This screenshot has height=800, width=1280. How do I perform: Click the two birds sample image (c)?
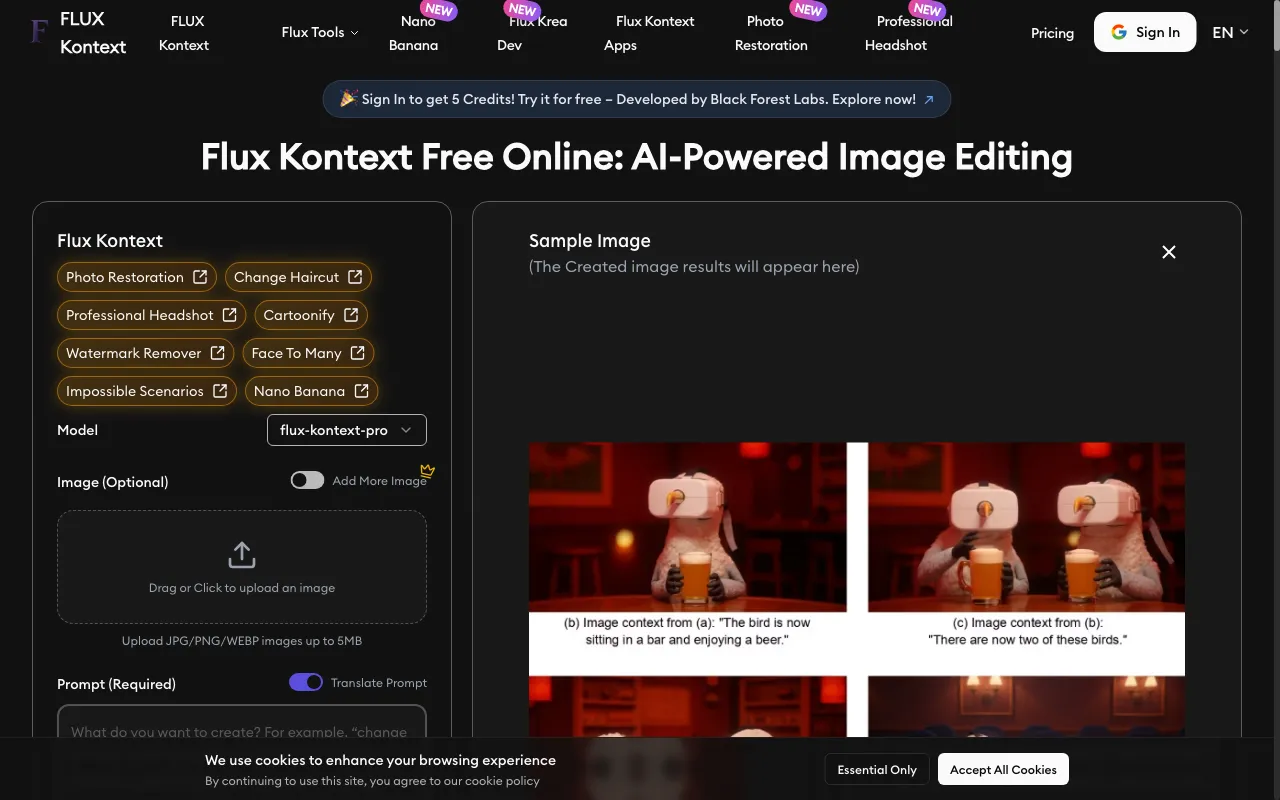pyautogui.click(x=1026, y=527)
